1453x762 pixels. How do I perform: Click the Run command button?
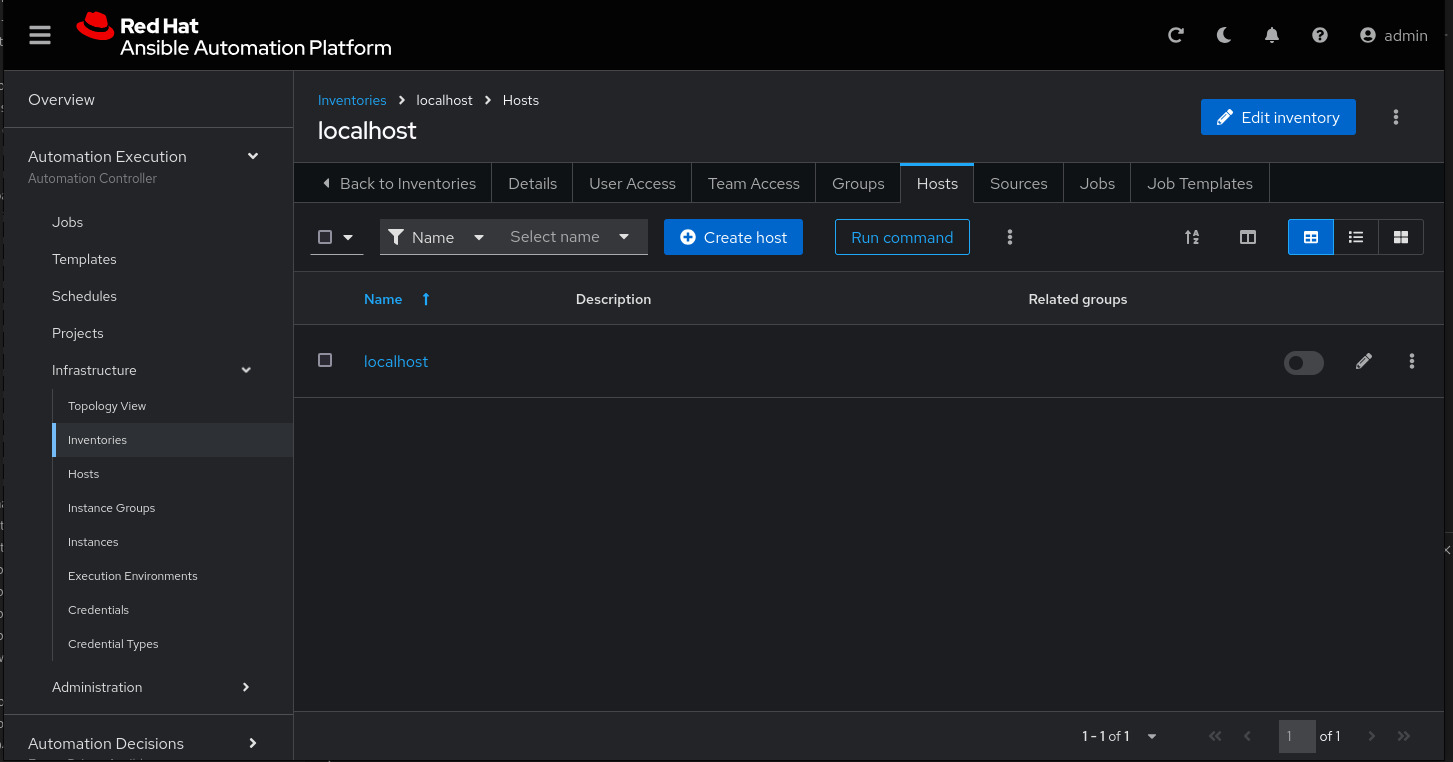click(902, 237)
